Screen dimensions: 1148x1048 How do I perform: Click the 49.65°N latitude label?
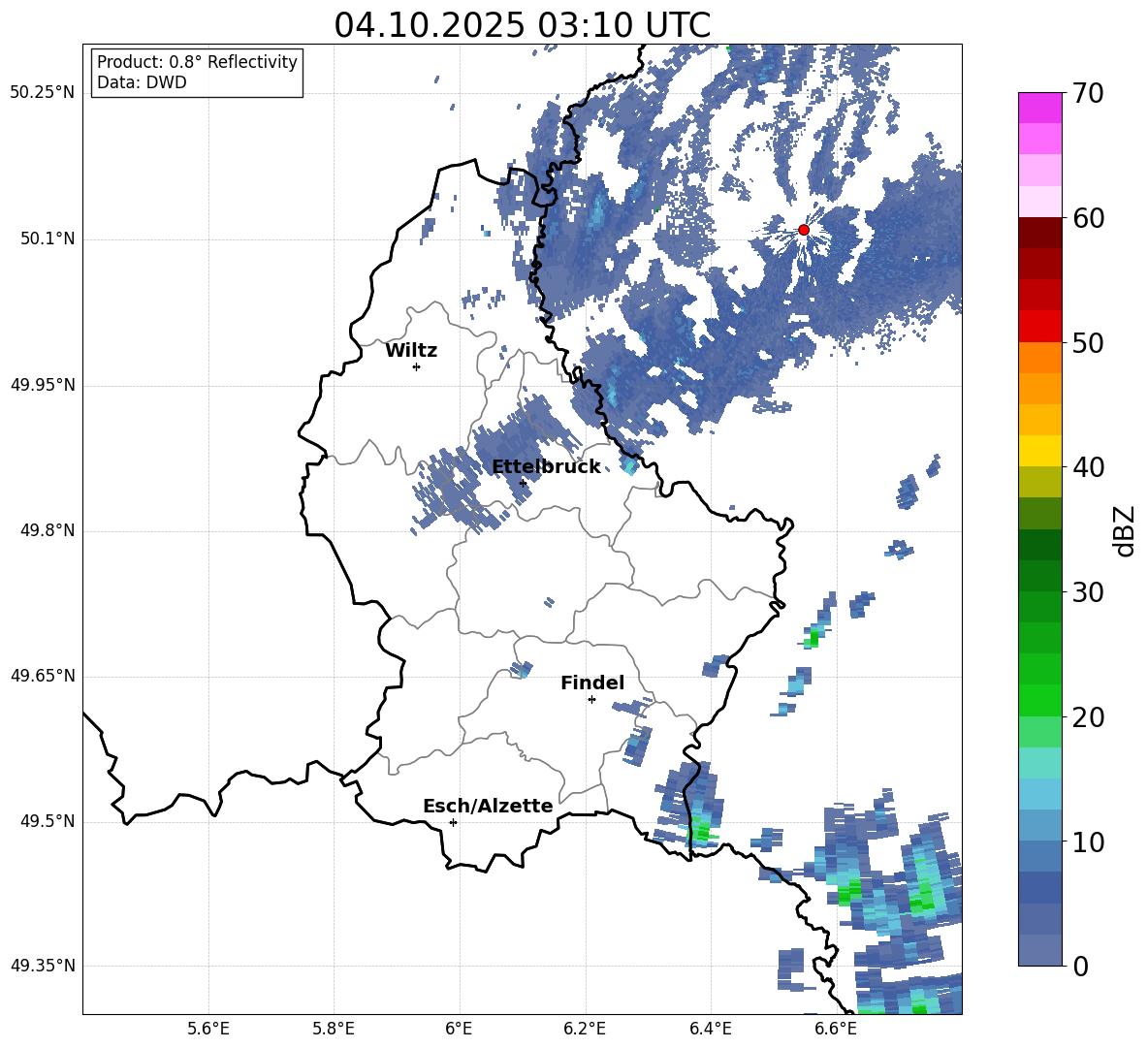(43, 675)
